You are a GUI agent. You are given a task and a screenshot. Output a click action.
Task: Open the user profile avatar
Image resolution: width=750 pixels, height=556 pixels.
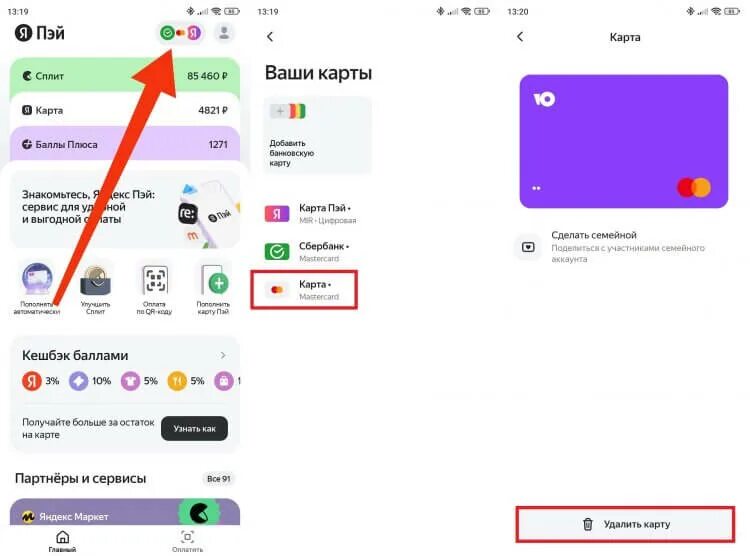coord(223,33)
